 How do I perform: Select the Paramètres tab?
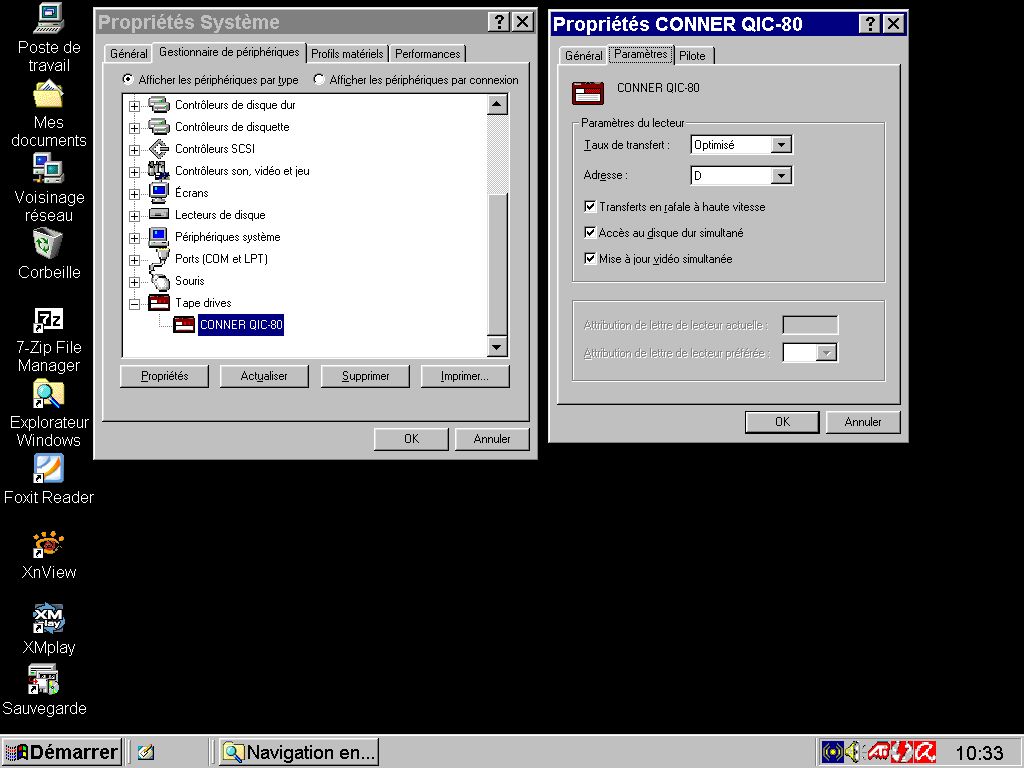pyautogui.click(x=641, y=54)
